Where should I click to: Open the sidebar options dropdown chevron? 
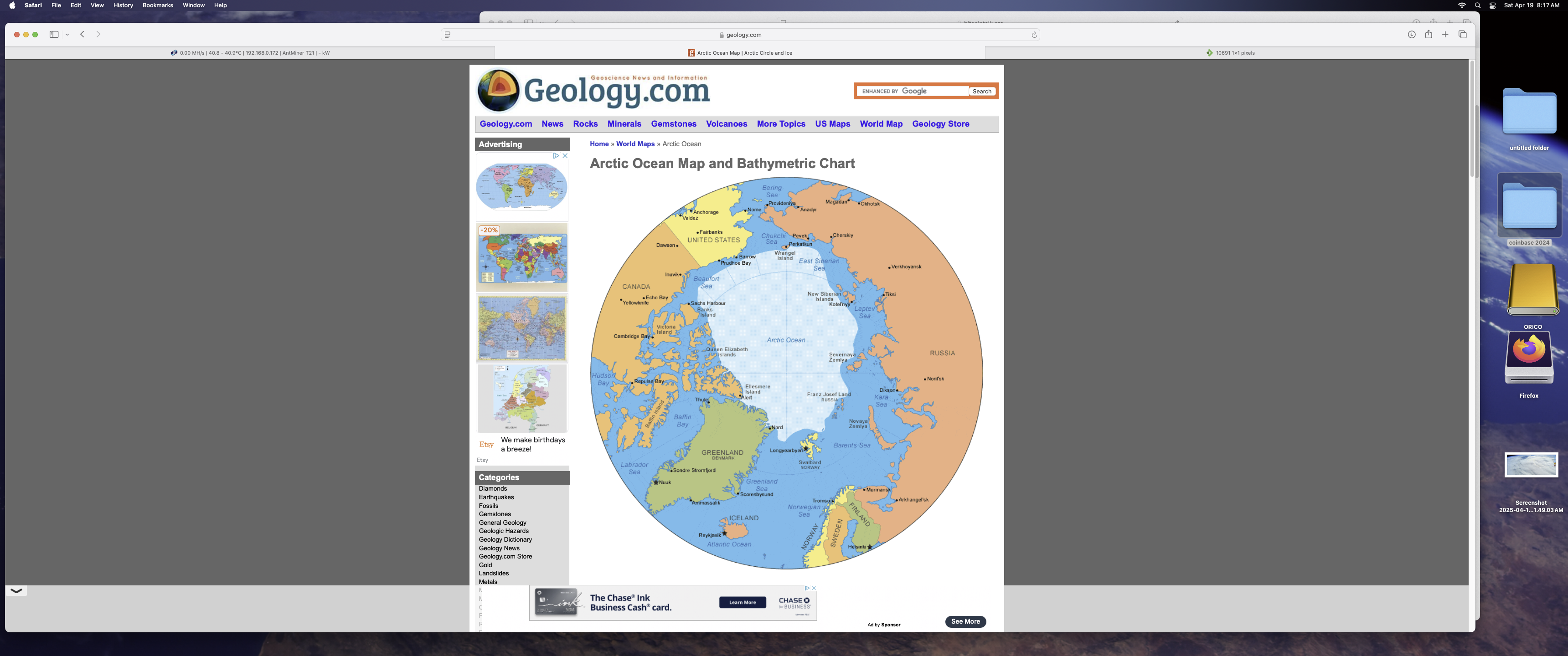coord(67,35)
